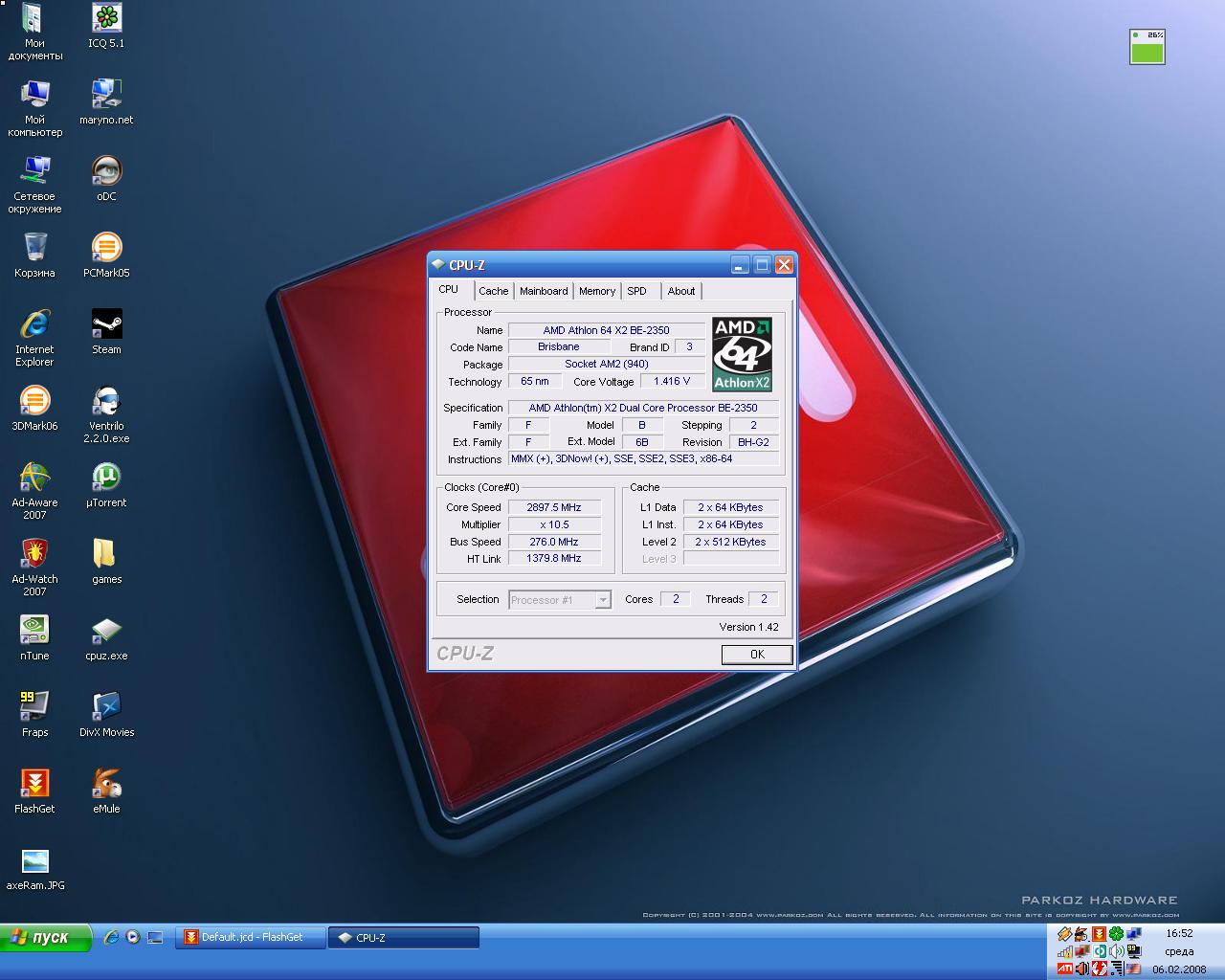Open cpuz.exe on the desktop
This screenshot has height=980, width=1225.
pos(106,638)
